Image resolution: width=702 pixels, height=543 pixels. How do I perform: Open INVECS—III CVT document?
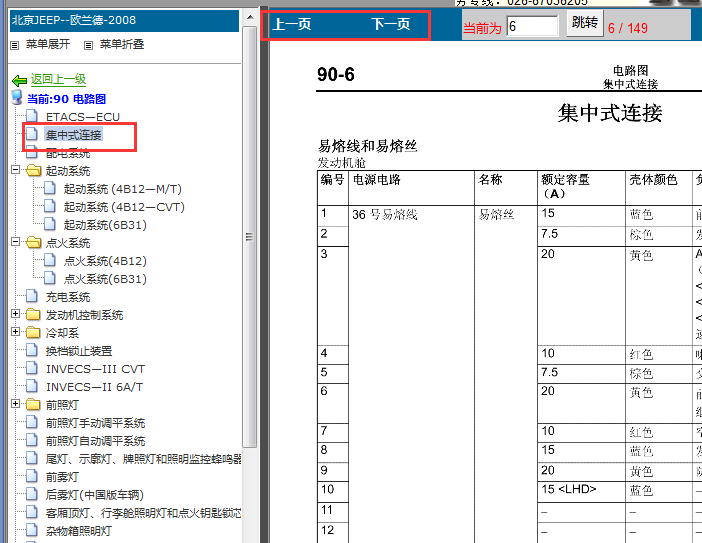(95, 369)
